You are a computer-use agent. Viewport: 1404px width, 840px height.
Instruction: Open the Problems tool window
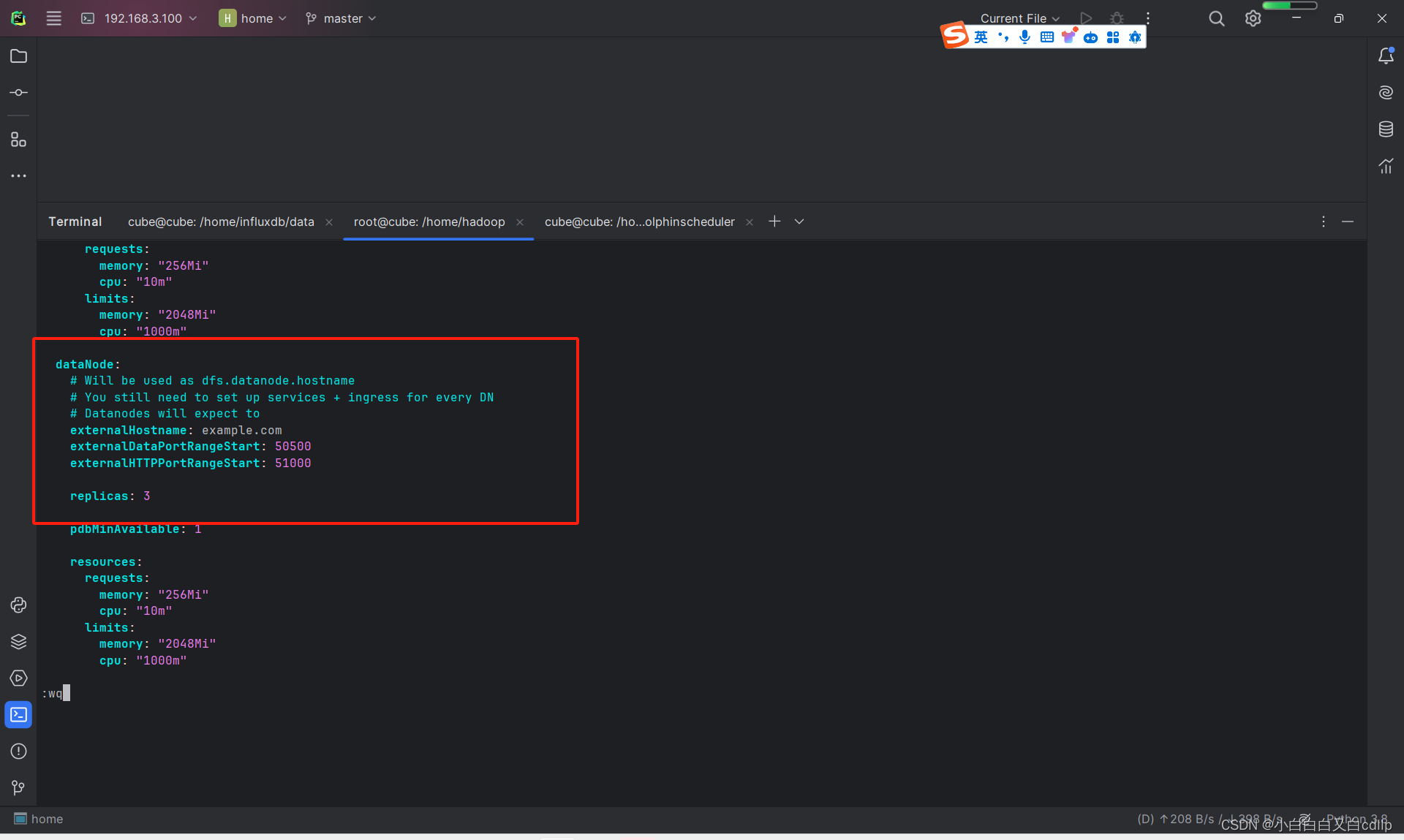pos(18,751)
